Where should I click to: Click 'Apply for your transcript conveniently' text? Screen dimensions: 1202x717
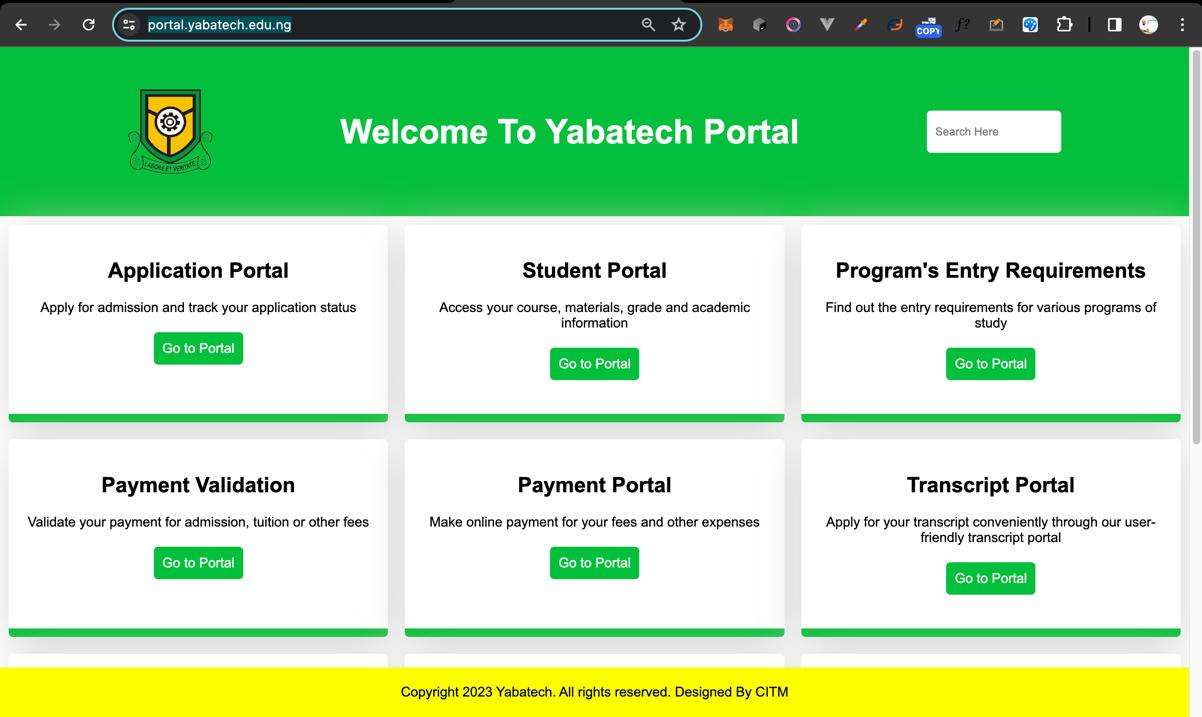click(990, 530)
